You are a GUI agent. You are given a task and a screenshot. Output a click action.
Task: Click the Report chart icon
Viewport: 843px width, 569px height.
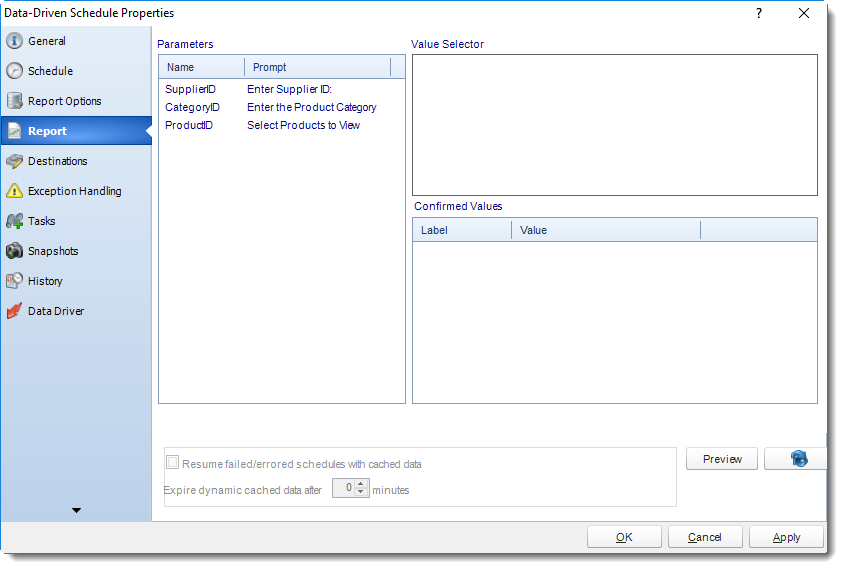click(15, 131)
